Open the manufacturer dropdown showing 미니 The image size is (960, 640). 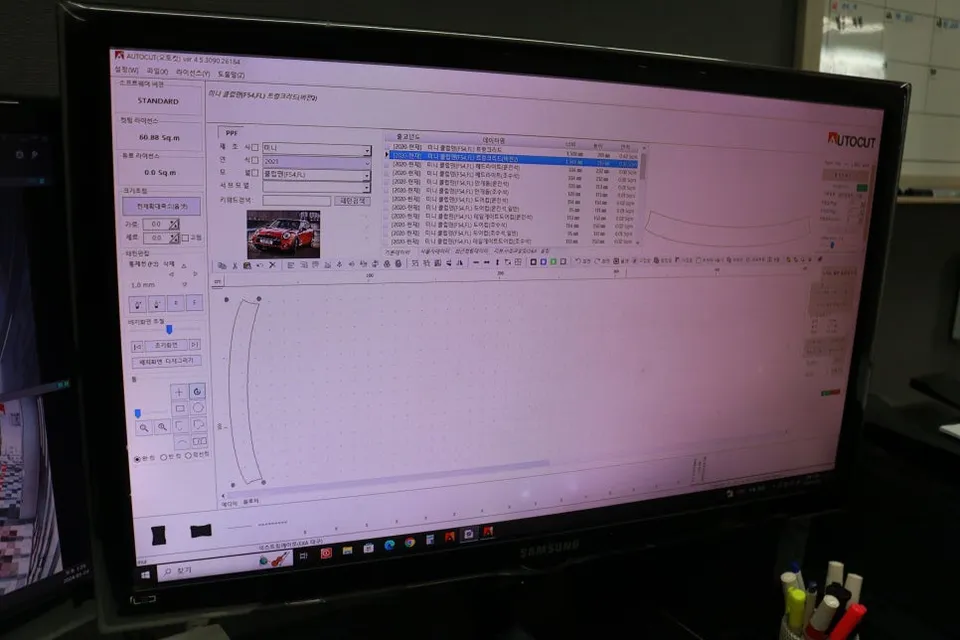(x=317, y=149)
